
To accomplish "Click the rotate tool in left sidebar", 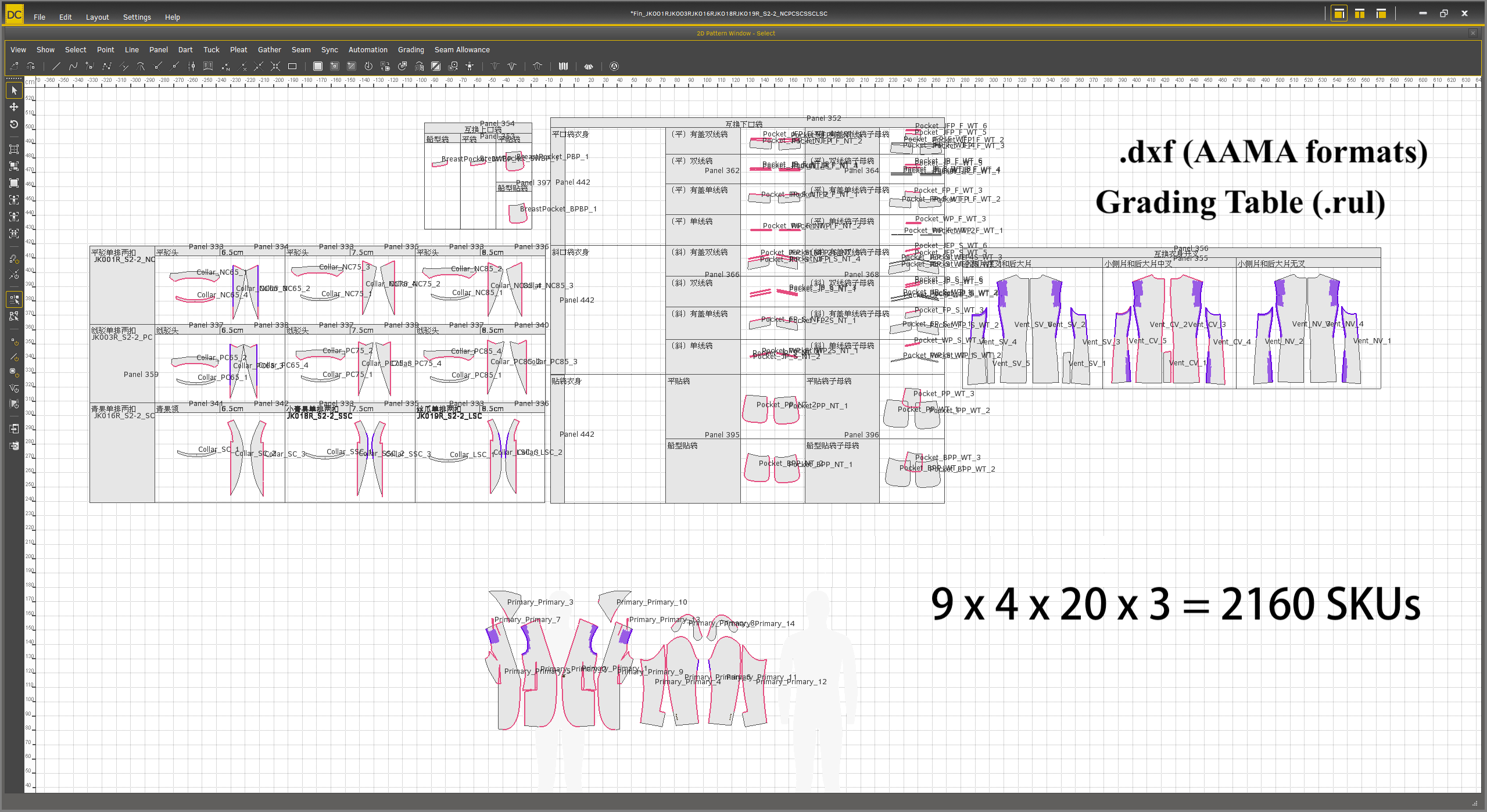I will coord(14,124).
